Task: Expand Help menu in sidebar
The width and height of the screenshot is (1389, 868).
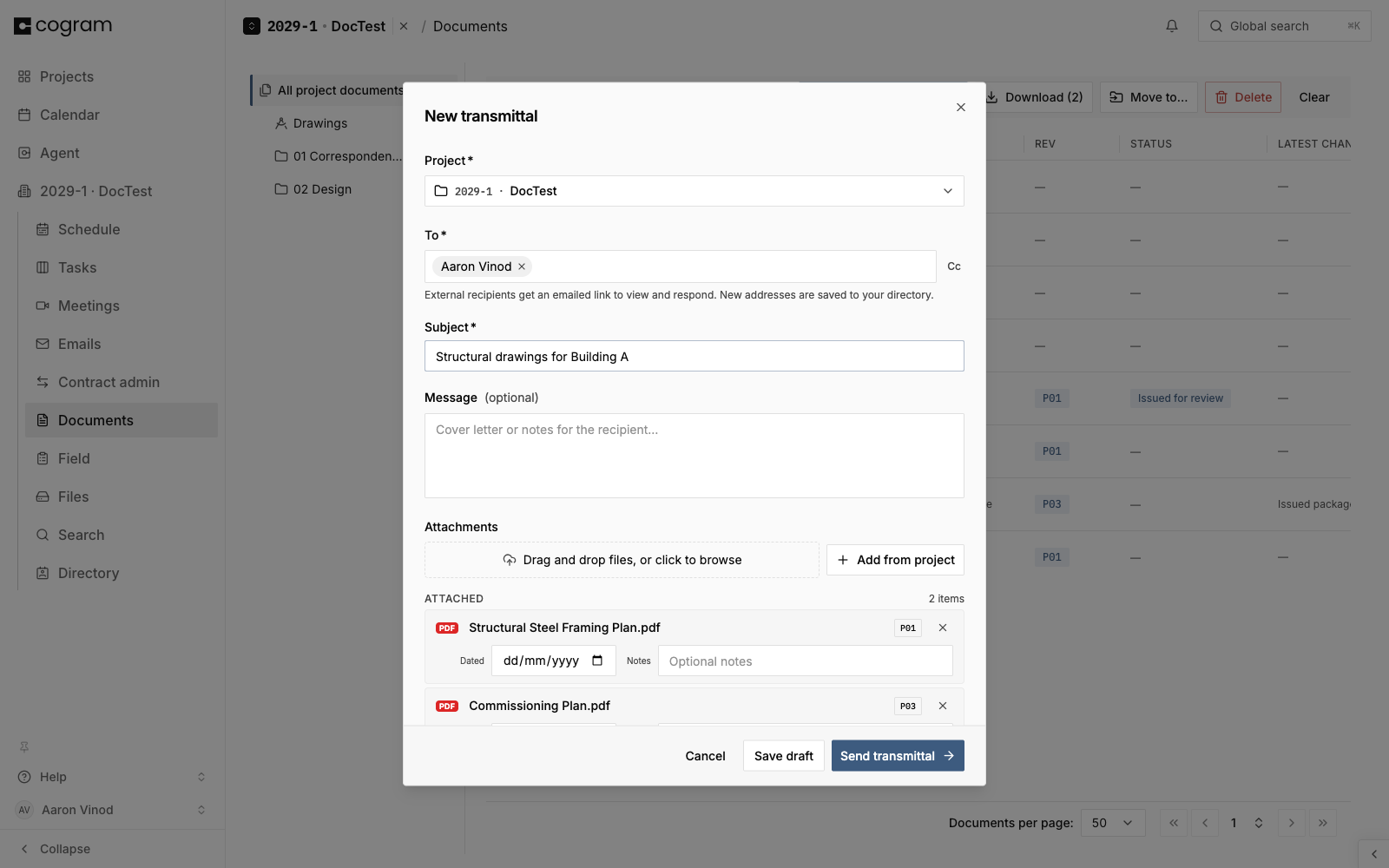Action: (113, 777)
